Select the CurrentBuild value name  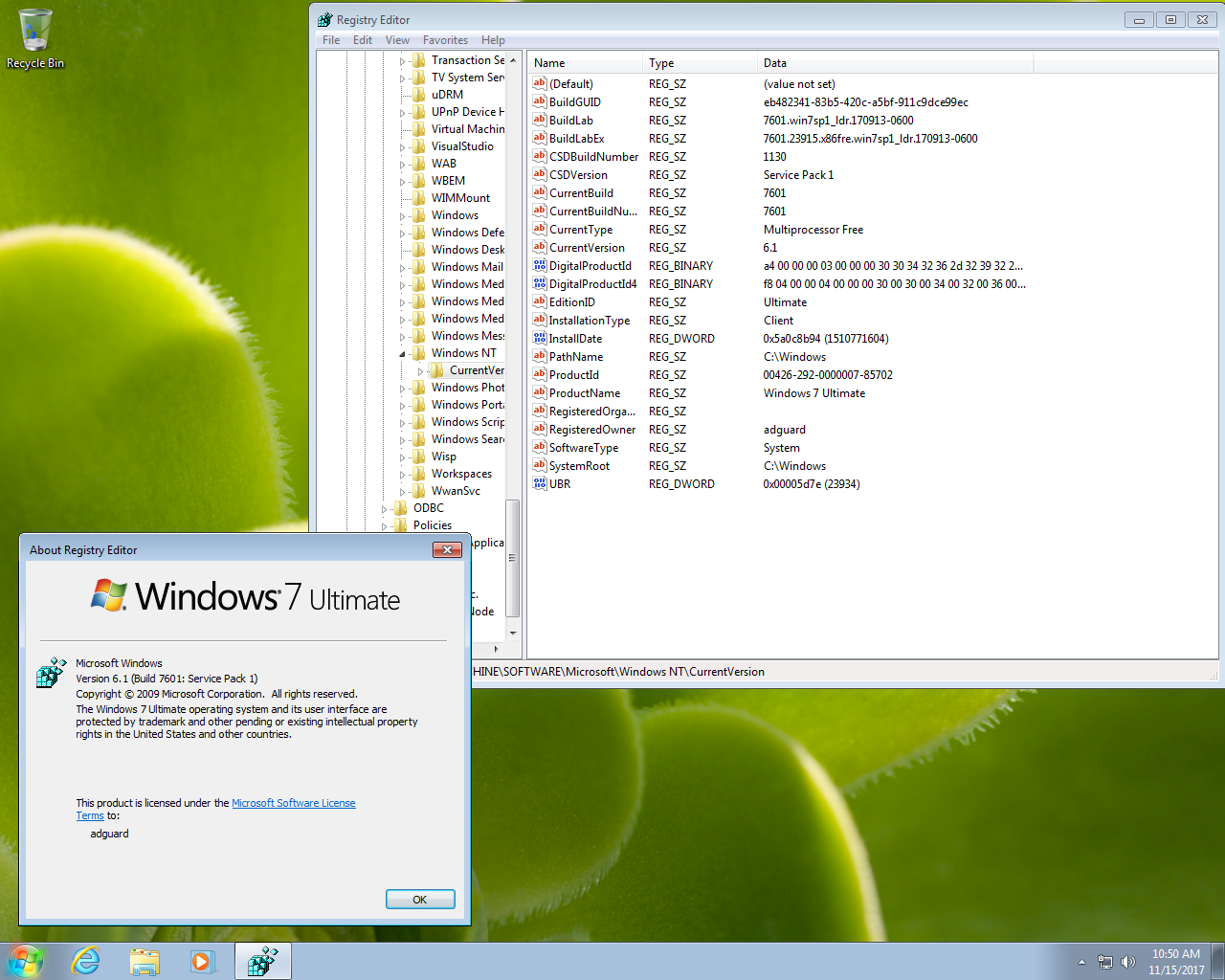click(x=581, y=192)
